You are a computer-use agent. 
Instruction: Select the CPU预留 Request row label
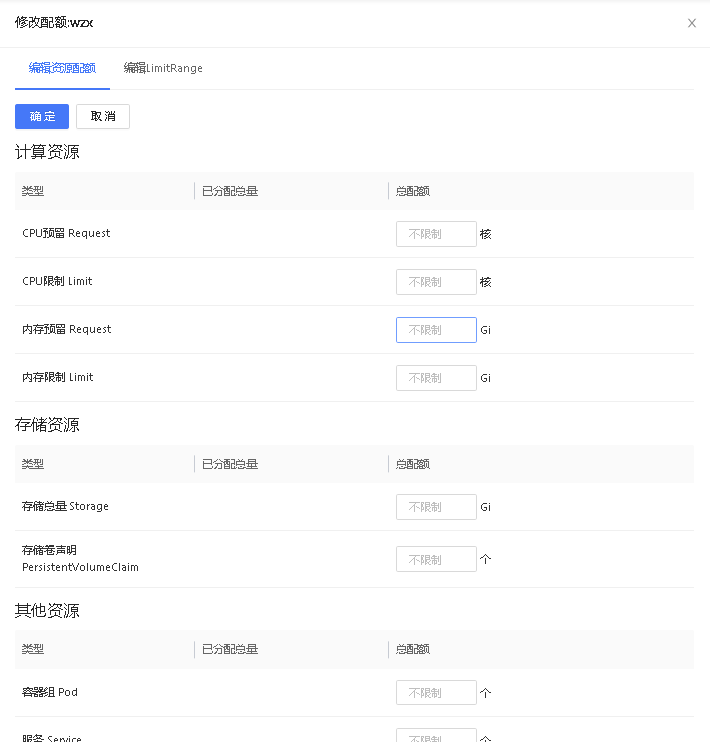tap(66, 233)
